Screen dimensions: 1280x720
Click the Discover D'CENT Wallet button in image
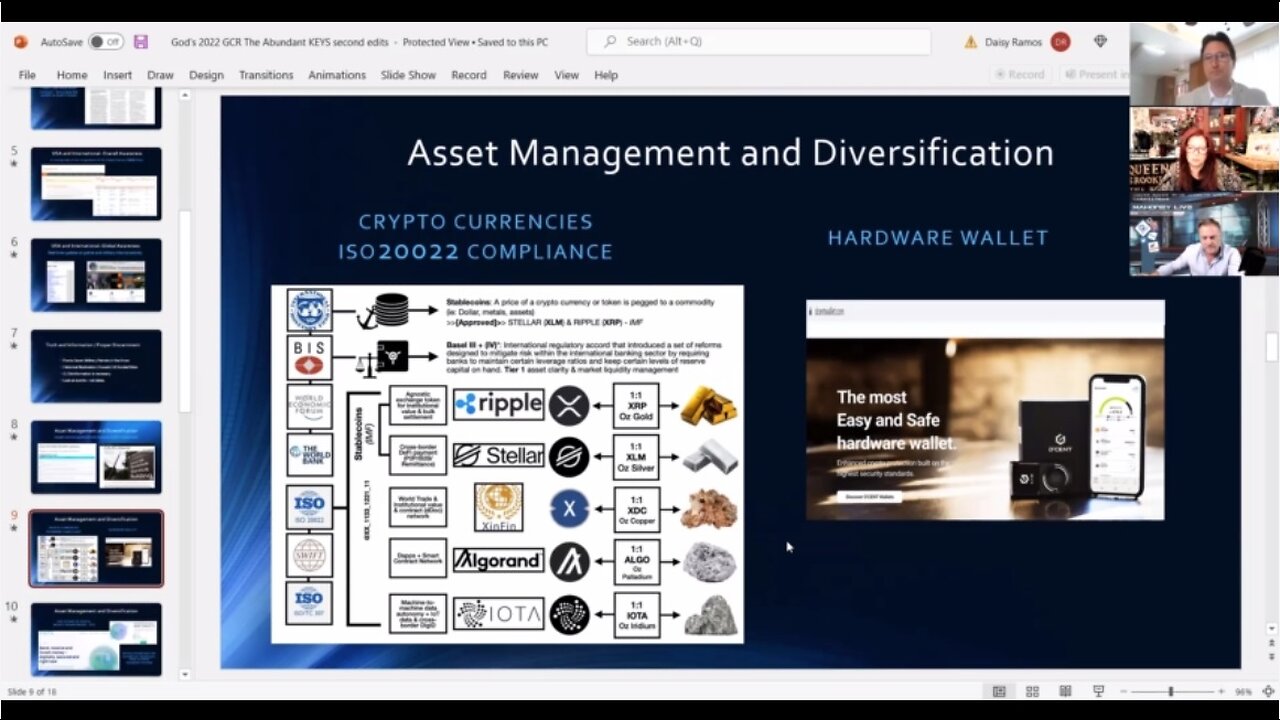(869, 496)
